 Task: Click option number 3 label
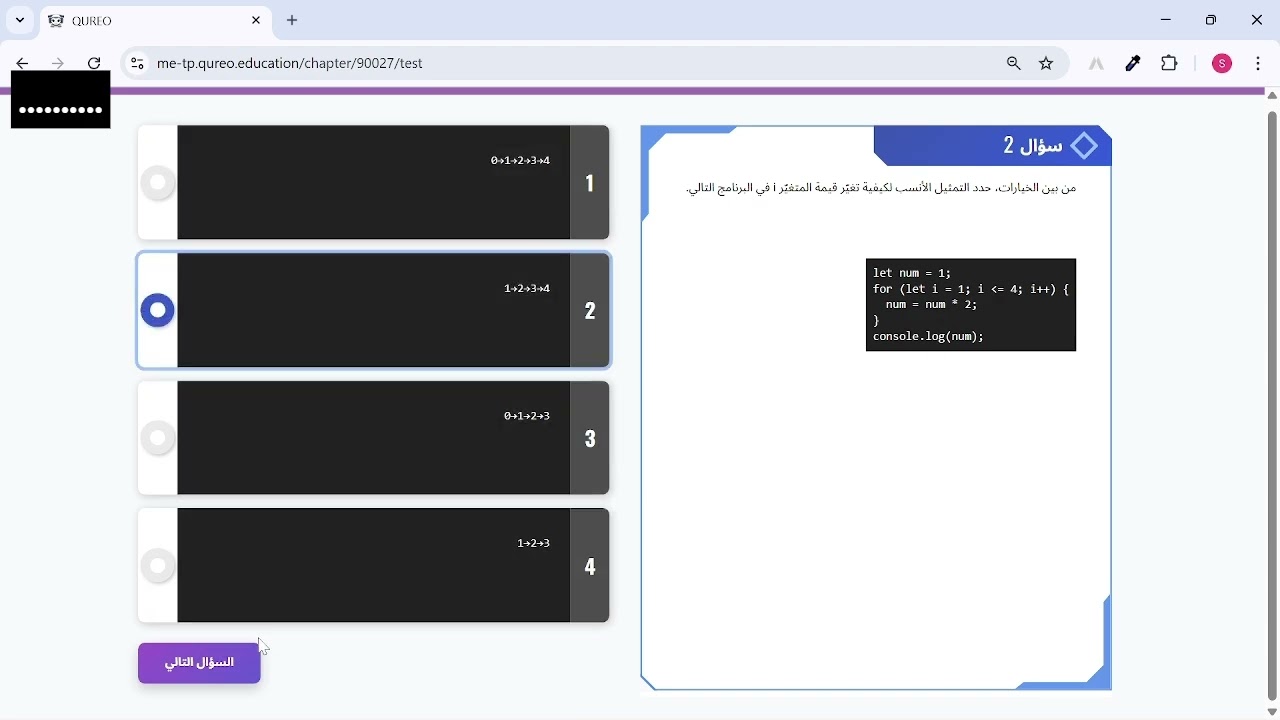point(590,438)
